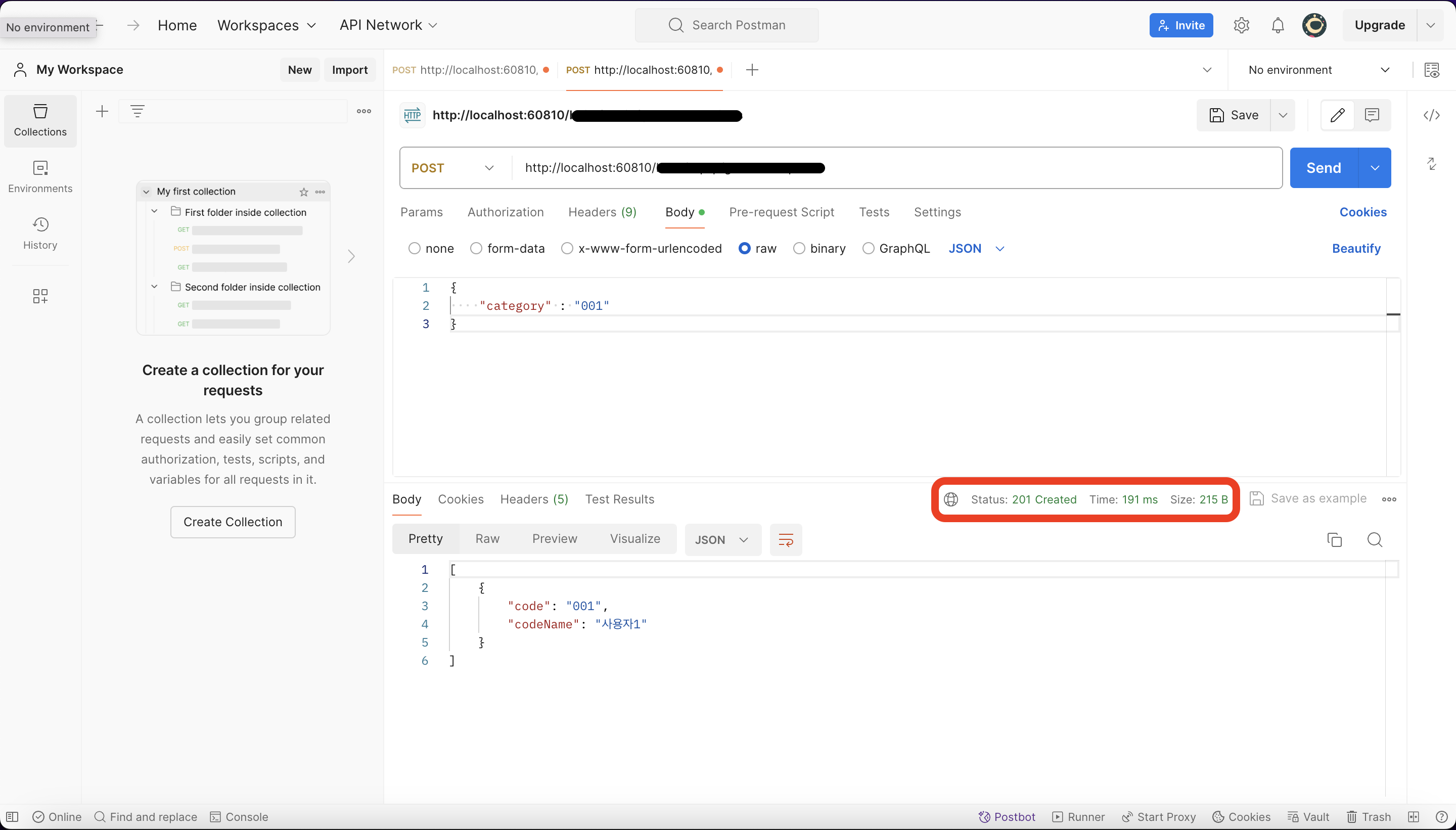Click the notifications bell icon
1456x830 pixels.
click(x=1278, y=26)
